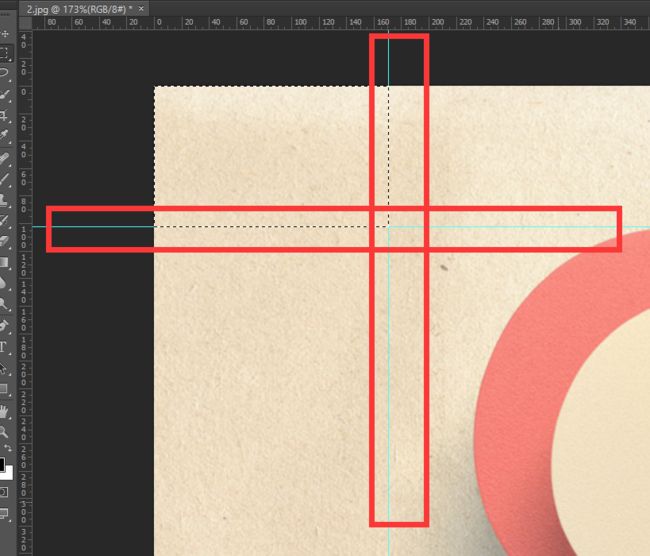Select the Rectangle shape tool
Viewport: 650px width, 556px height.
pyautogui.click(x=5, y=389)
